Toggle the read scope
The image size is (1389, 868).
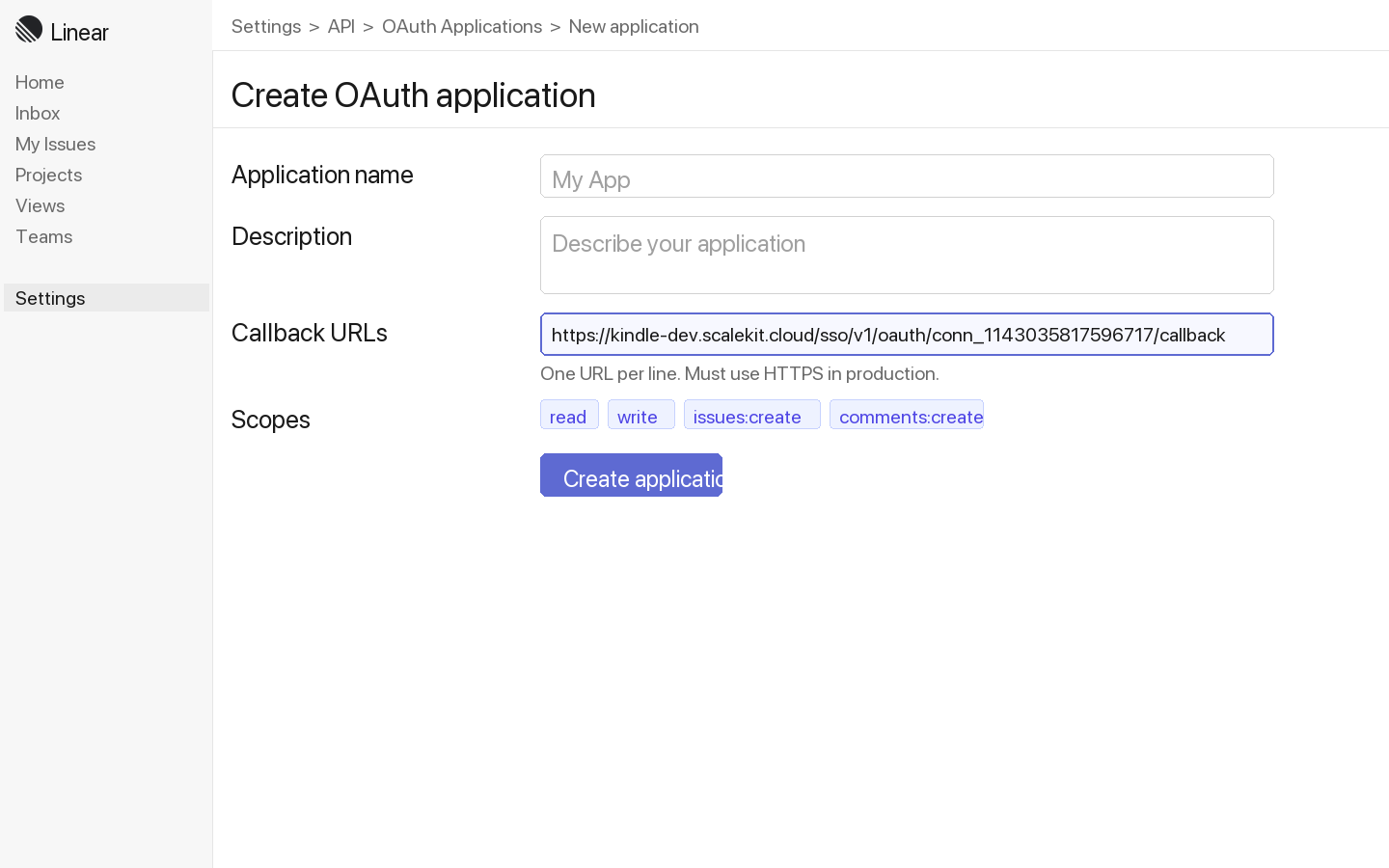569,415
